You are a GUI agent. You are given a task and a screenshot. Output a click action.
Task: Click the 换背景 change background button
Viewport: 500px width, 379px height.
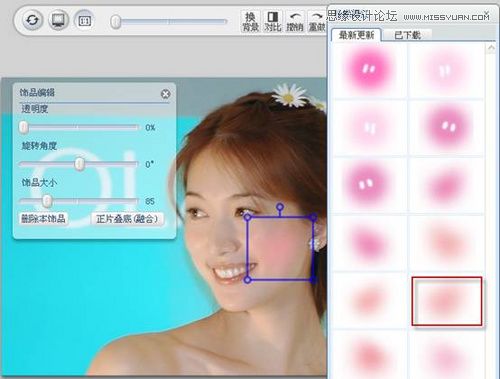pos(250,22)
